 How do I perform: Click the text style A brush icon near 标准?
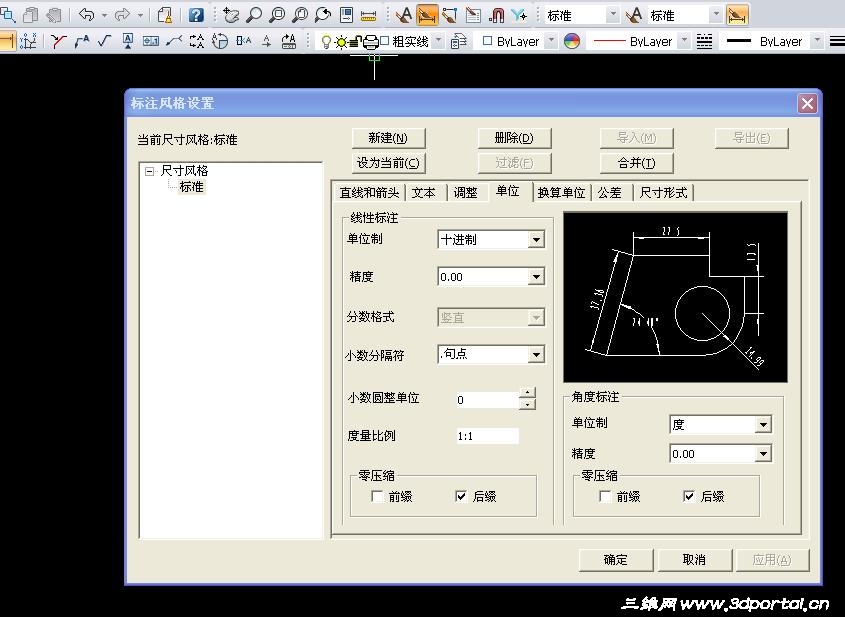(634, 15)
